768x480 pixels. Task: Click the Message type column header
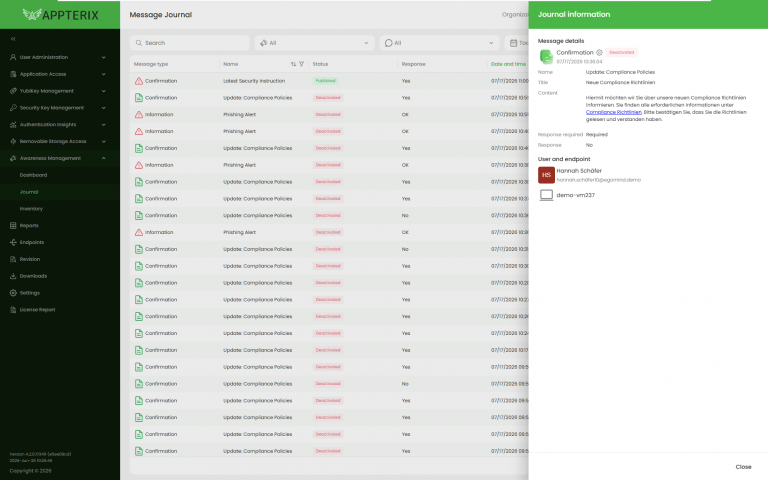(x=151, y=64)
